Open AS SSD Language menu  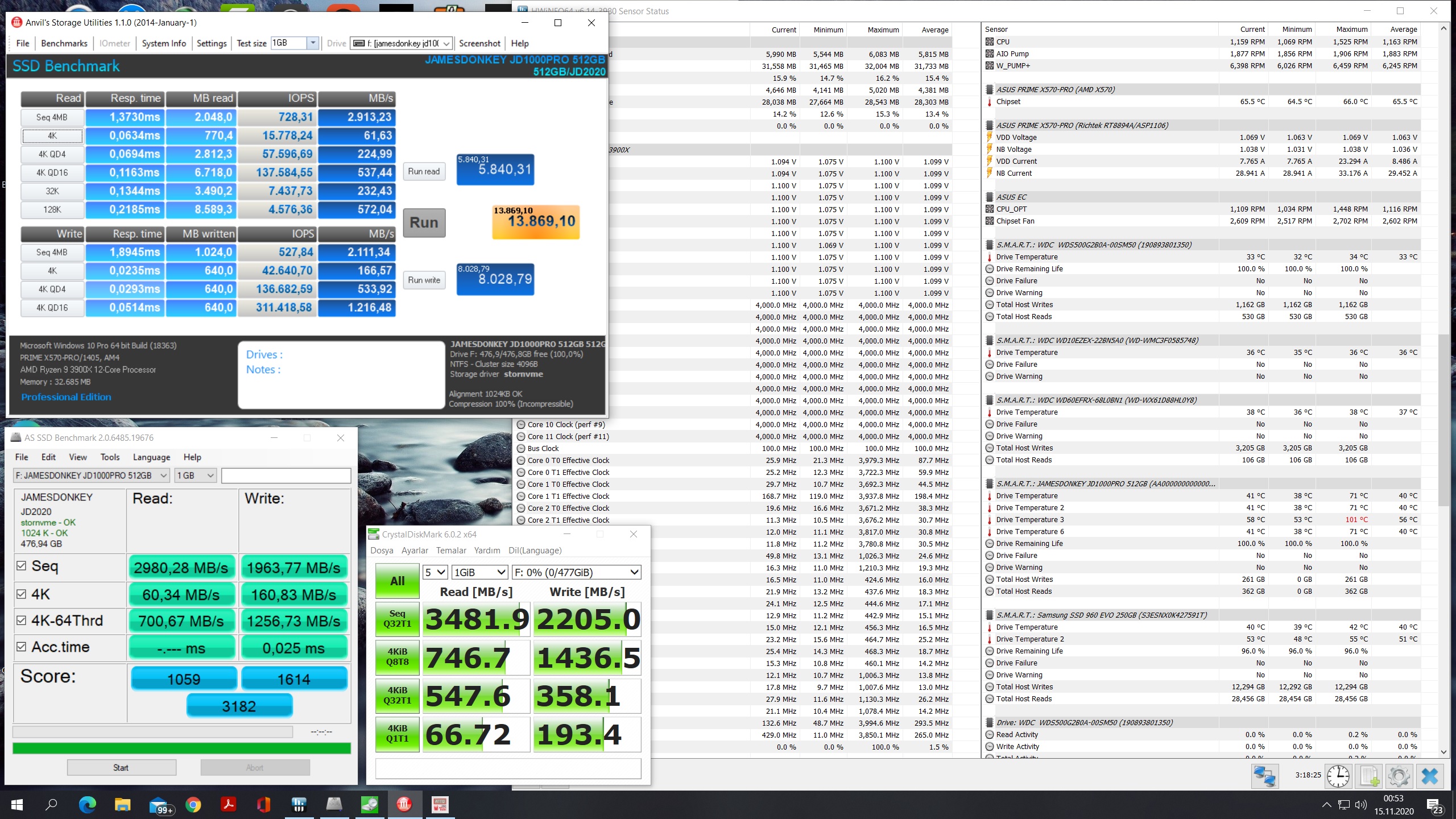click(x=151, y=457)
